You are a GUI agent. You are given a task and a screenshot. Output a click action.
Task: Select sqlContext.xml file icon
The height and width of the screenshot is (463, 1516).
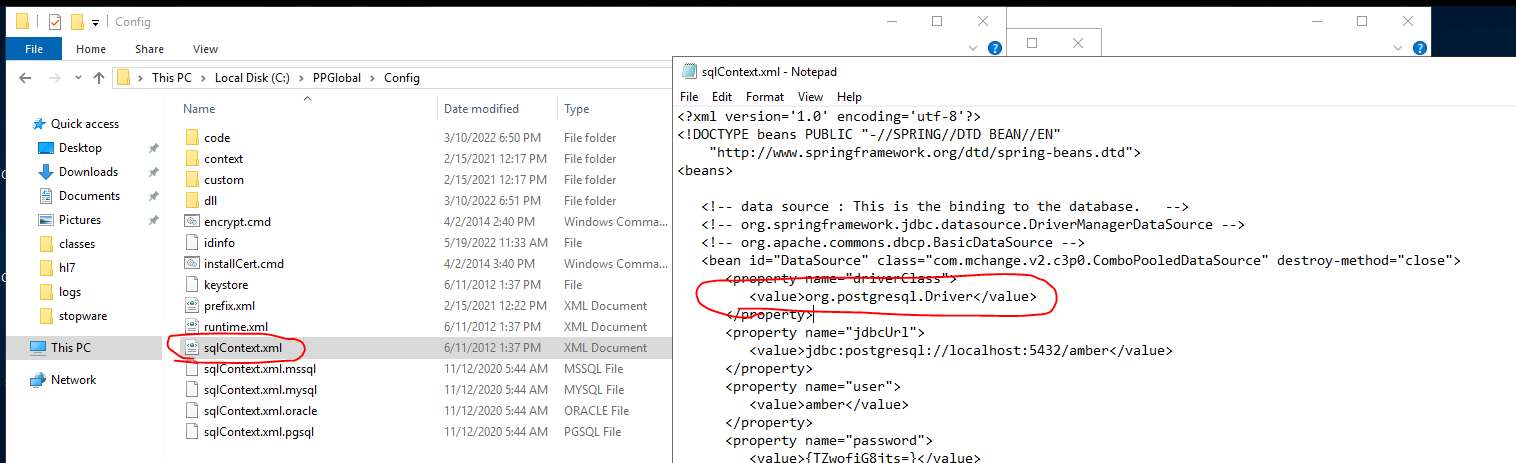[193, 348]
